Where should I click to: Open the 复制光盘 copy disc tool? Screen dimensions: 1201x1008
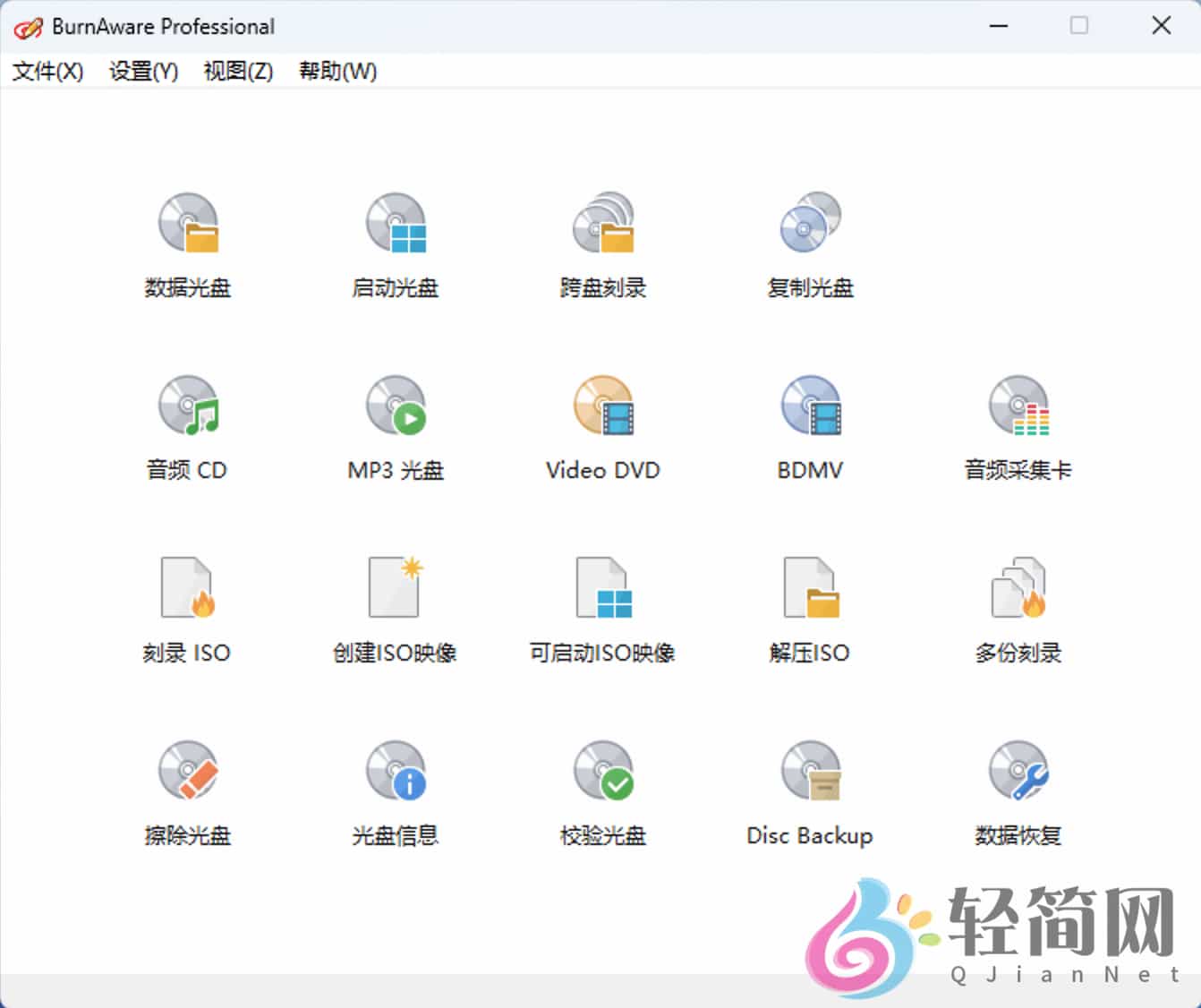809,242
